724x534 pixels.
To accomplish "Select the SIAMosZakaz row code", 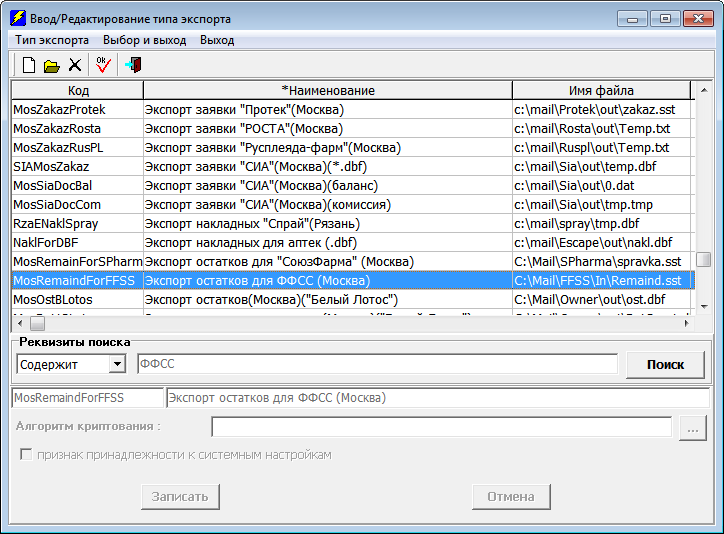I will coord(78,167).
